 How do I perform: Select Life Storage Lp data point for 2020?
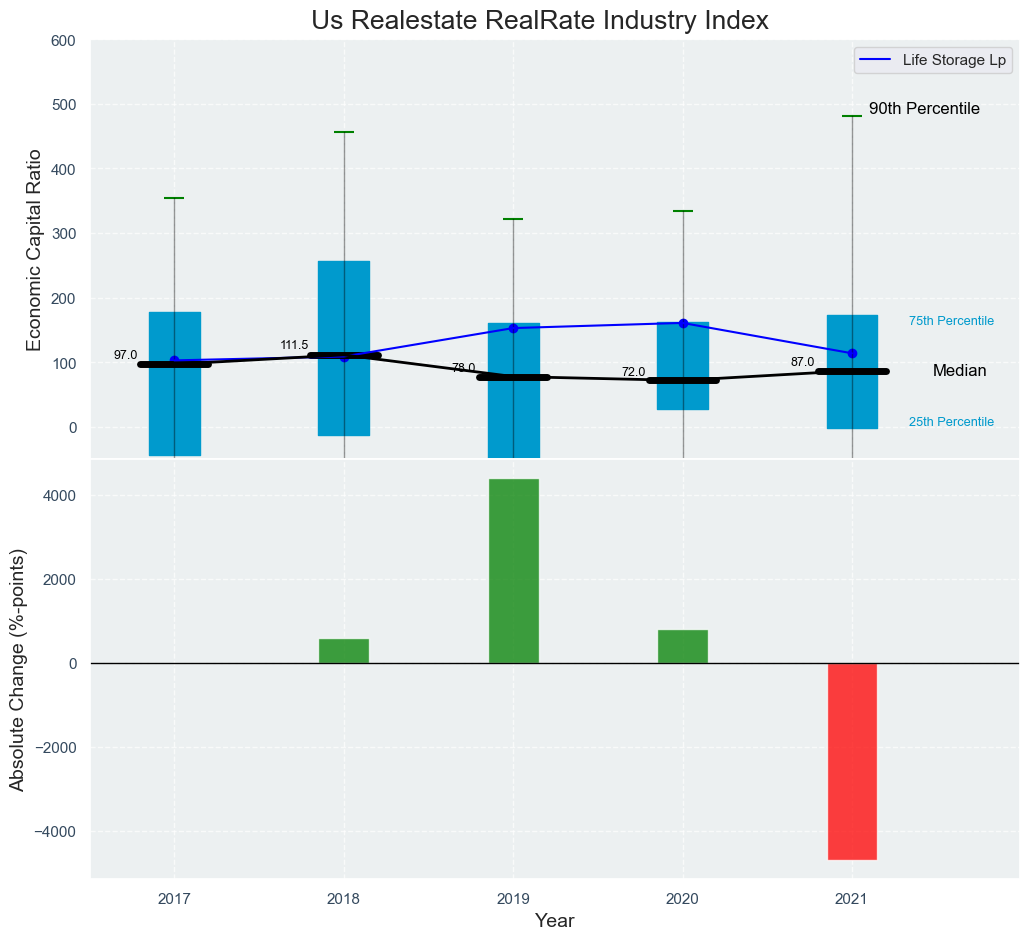pos(683,323)
